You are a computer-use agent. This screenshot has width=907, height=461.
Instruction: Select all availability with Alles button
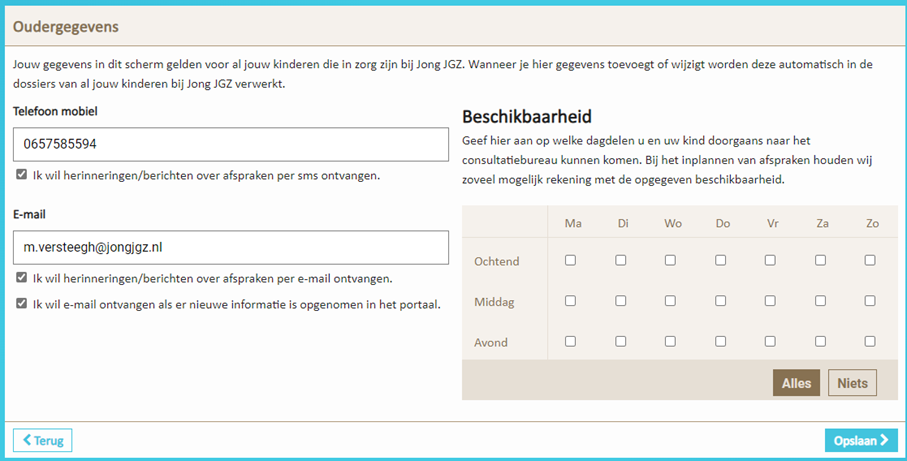click(796, 383)
